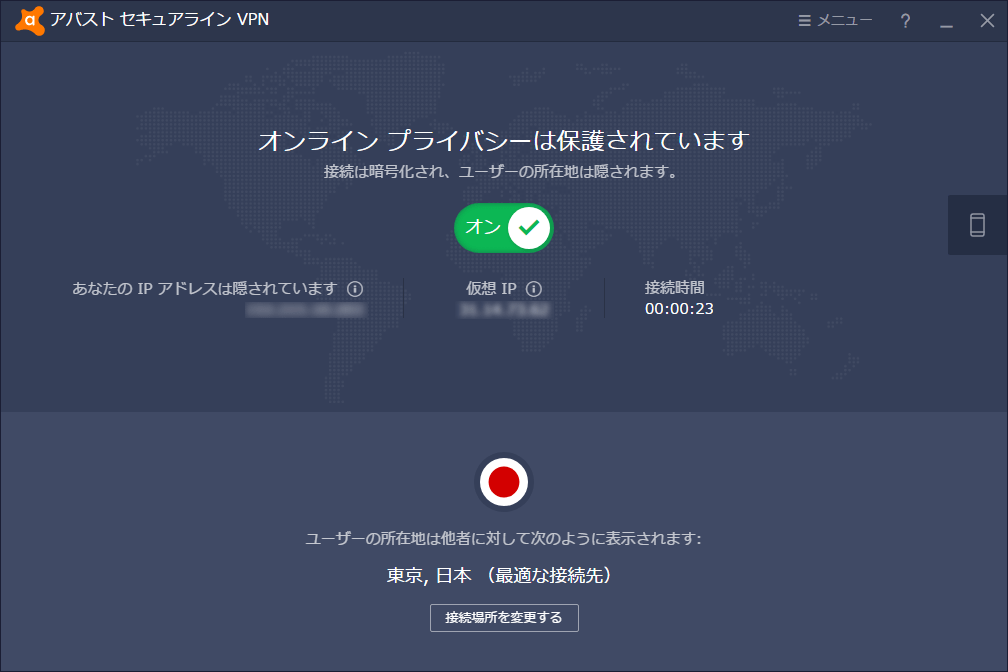Click the 東京, 日本 (最適な接続先) location text
Viewport: 1008px width, 672px height.
(x=499, y=575)
